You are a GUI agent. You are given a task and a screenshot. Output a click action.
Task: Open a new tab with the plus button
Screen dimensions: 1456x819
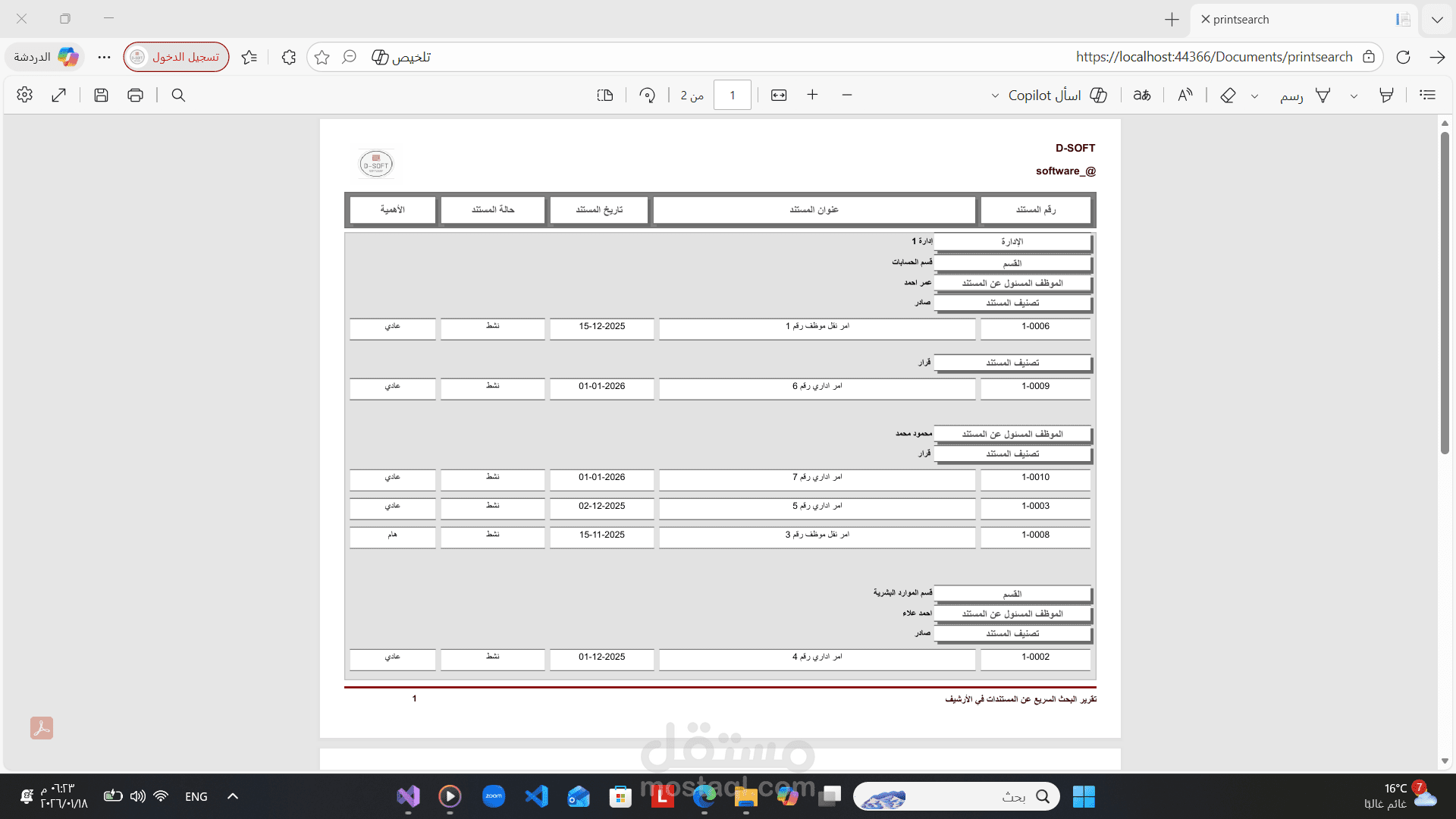coord(1172,20)
